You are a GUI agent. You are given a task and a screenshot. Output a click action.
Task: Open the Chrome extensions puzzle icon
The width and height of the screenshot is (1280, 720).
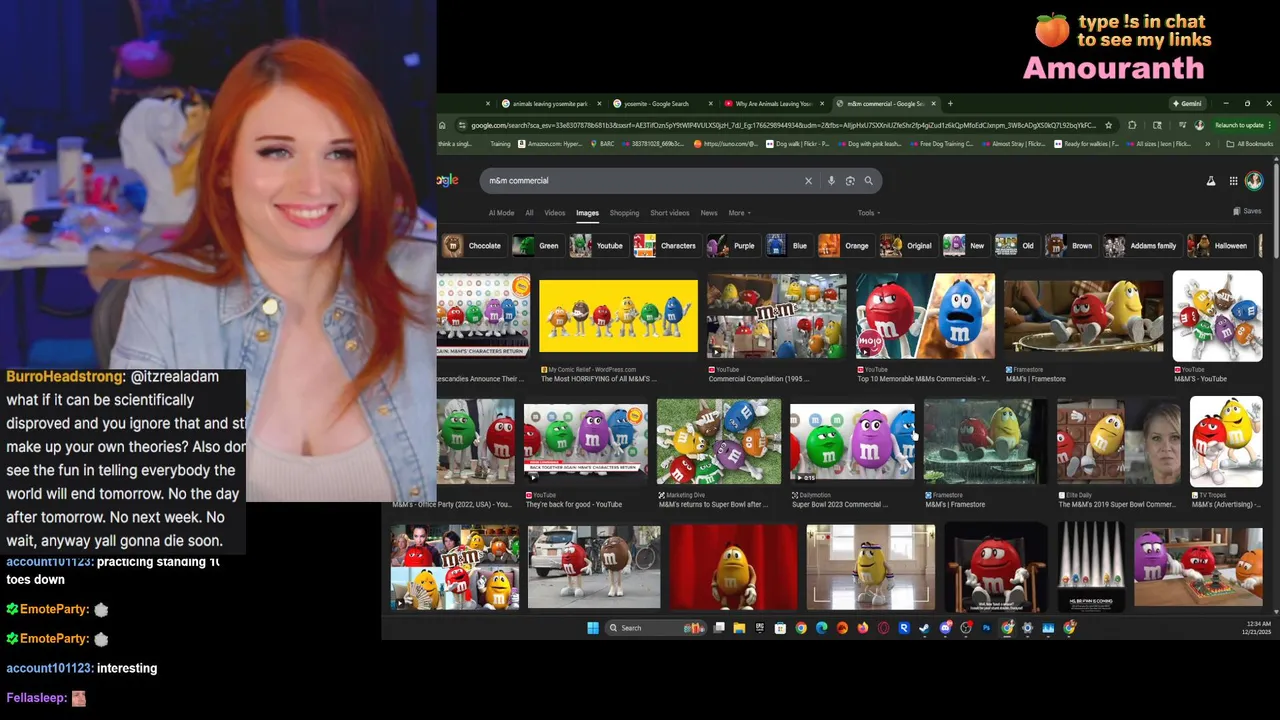1132,125
